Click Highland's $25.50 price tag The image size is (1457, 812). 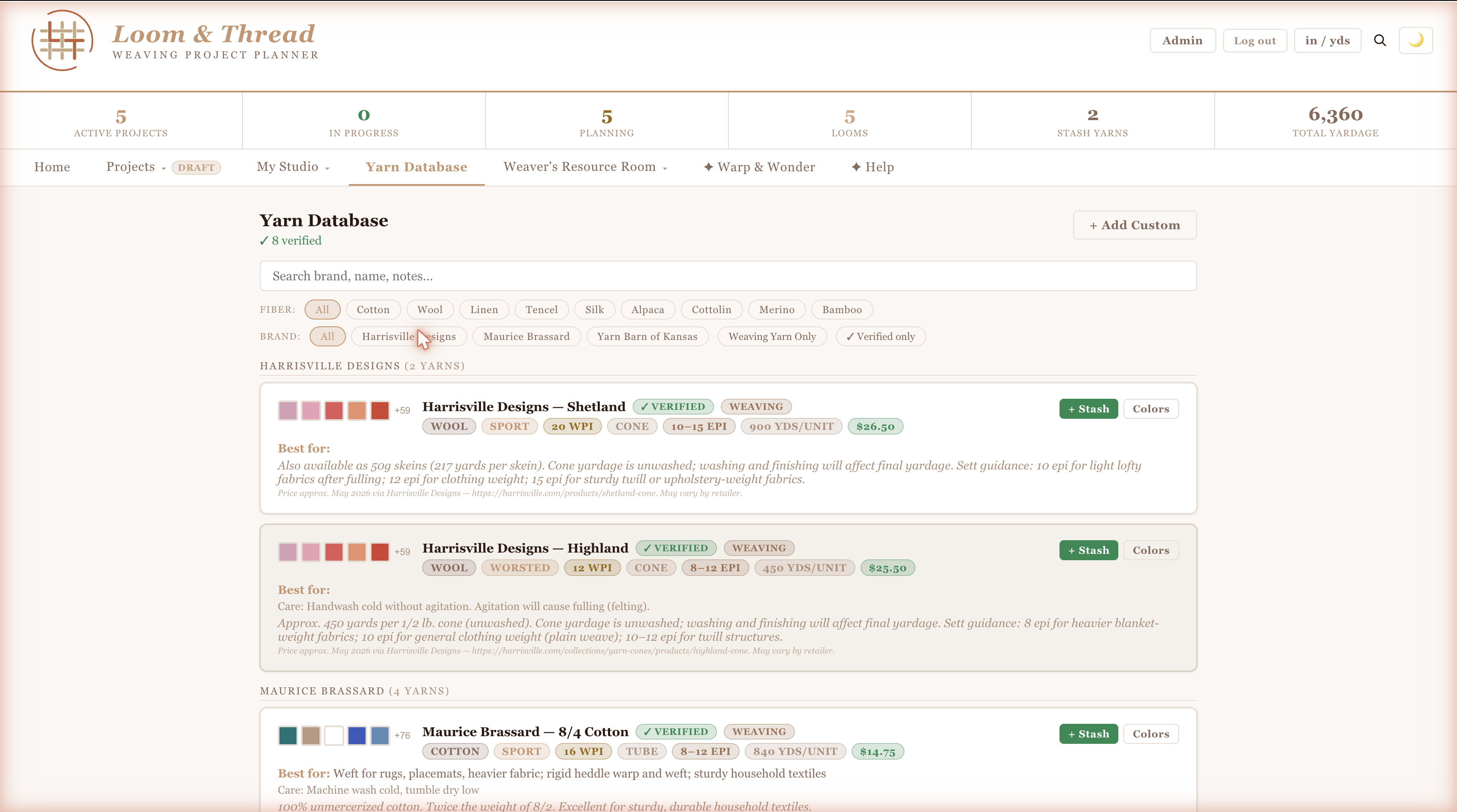[887, 568]
